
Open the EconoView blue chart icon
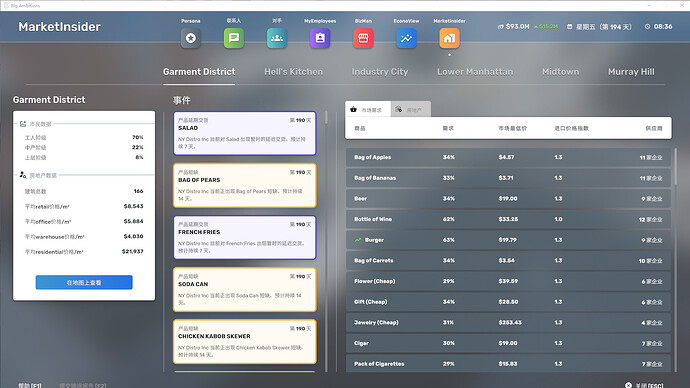tap(406, 38)
